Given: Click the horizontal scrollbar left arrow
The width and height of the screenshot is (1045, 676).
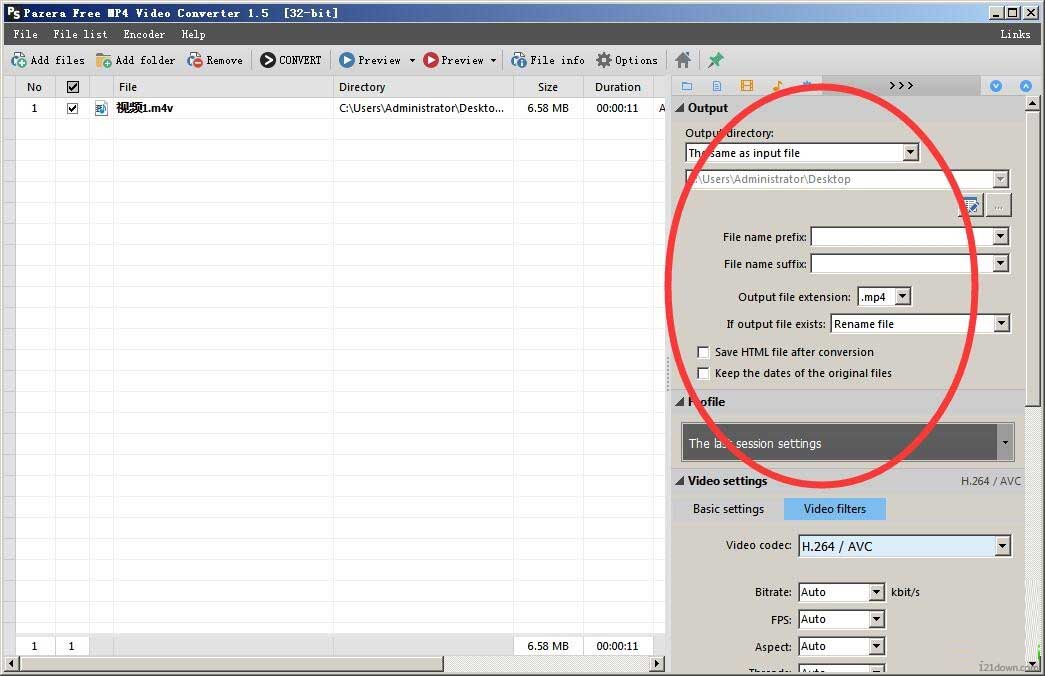Looking at the screenshot, I should click(x=11, y=663).
